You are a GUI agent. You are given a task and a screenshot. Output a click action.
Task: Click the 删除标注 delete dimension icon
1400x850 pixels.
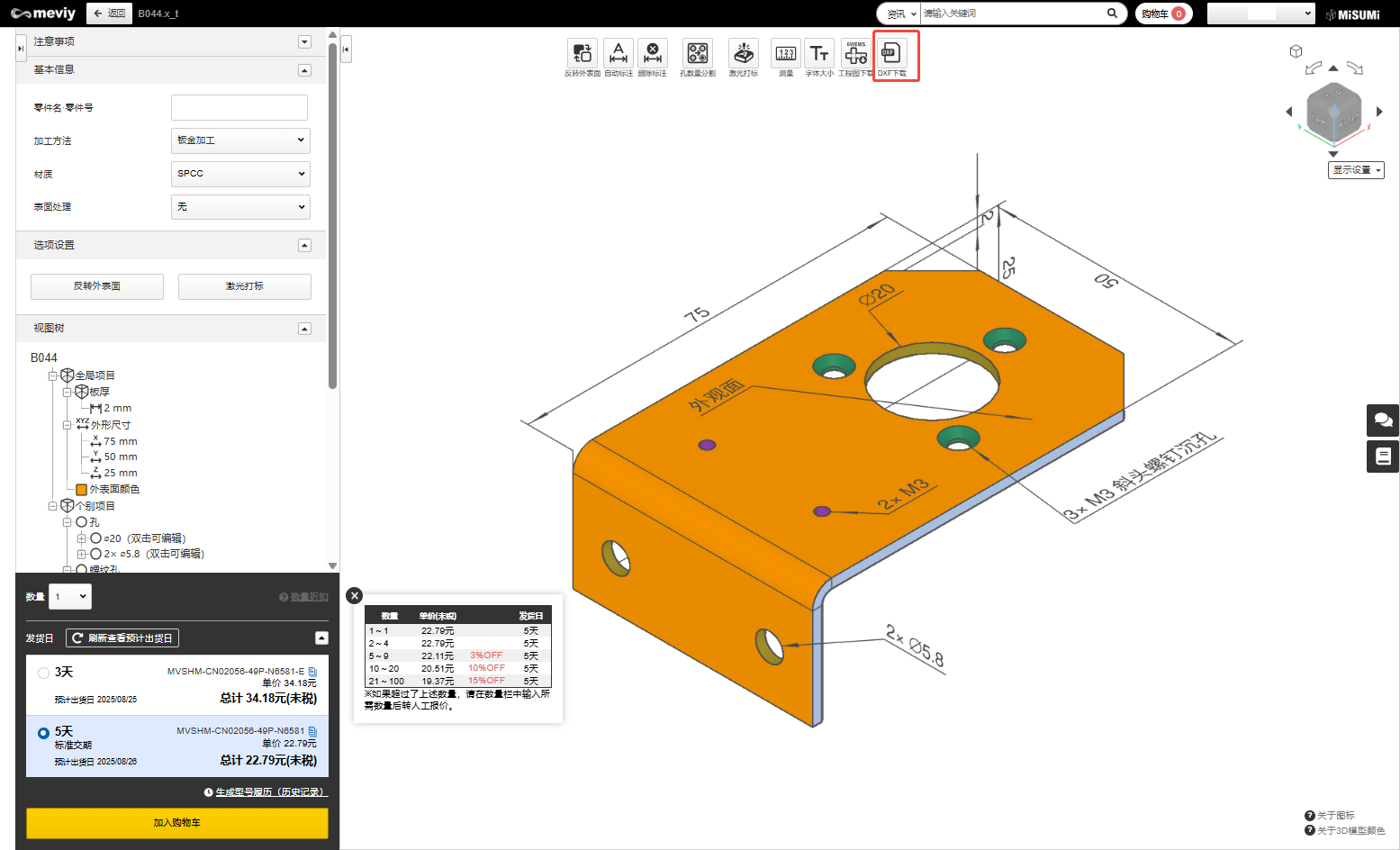click(653, 53)
